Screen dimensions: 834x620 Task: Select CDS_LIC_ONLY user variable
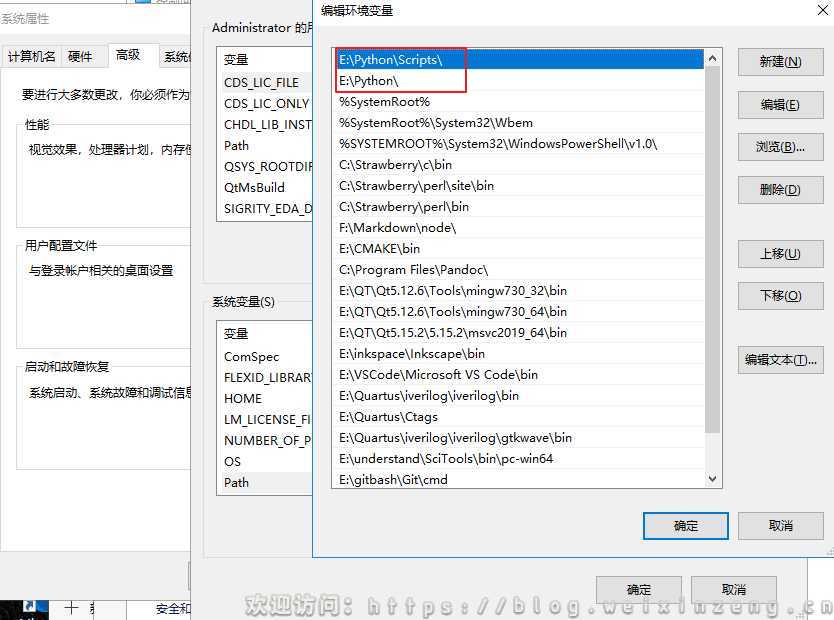point(265,104)
